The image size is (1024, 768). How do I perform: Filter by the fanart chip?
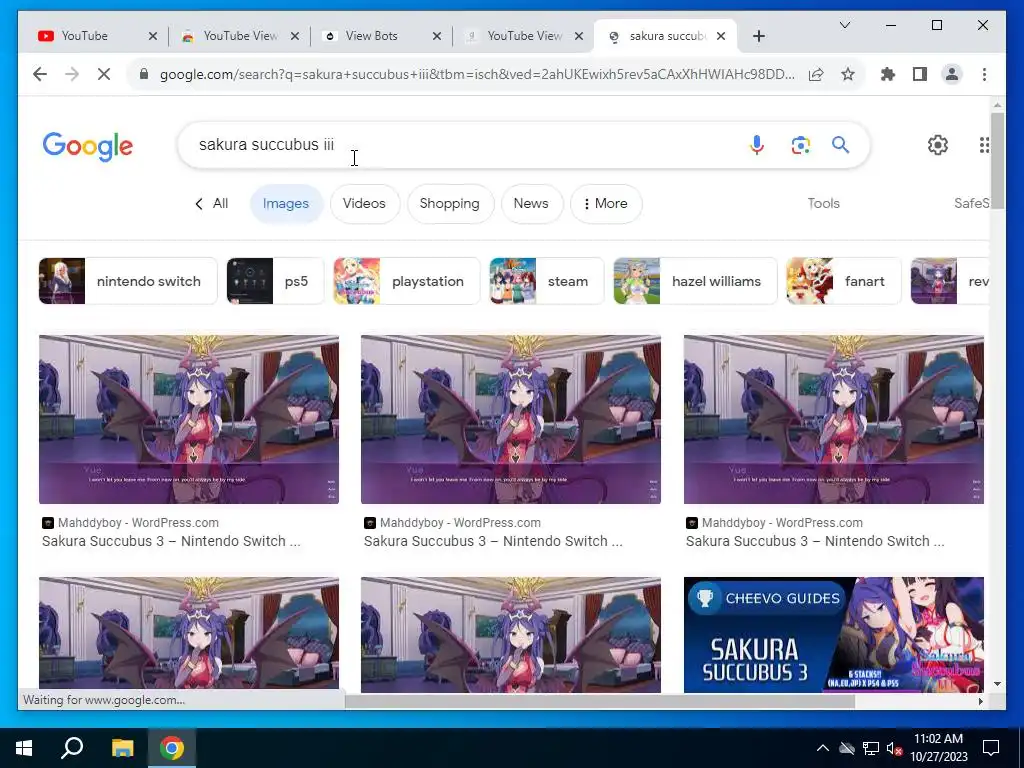844,281
